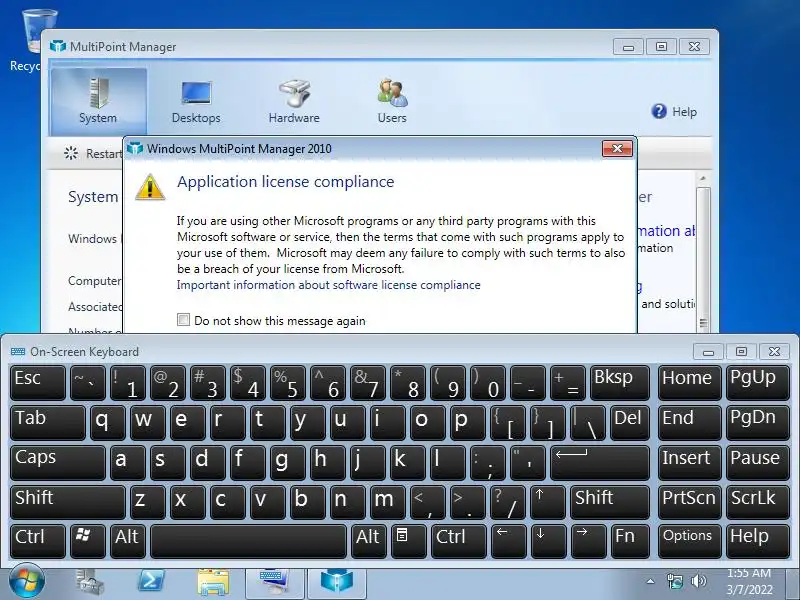This screenshot has width=800, height=600.
Task: Click the Home key
Action: tap(689, 382)
